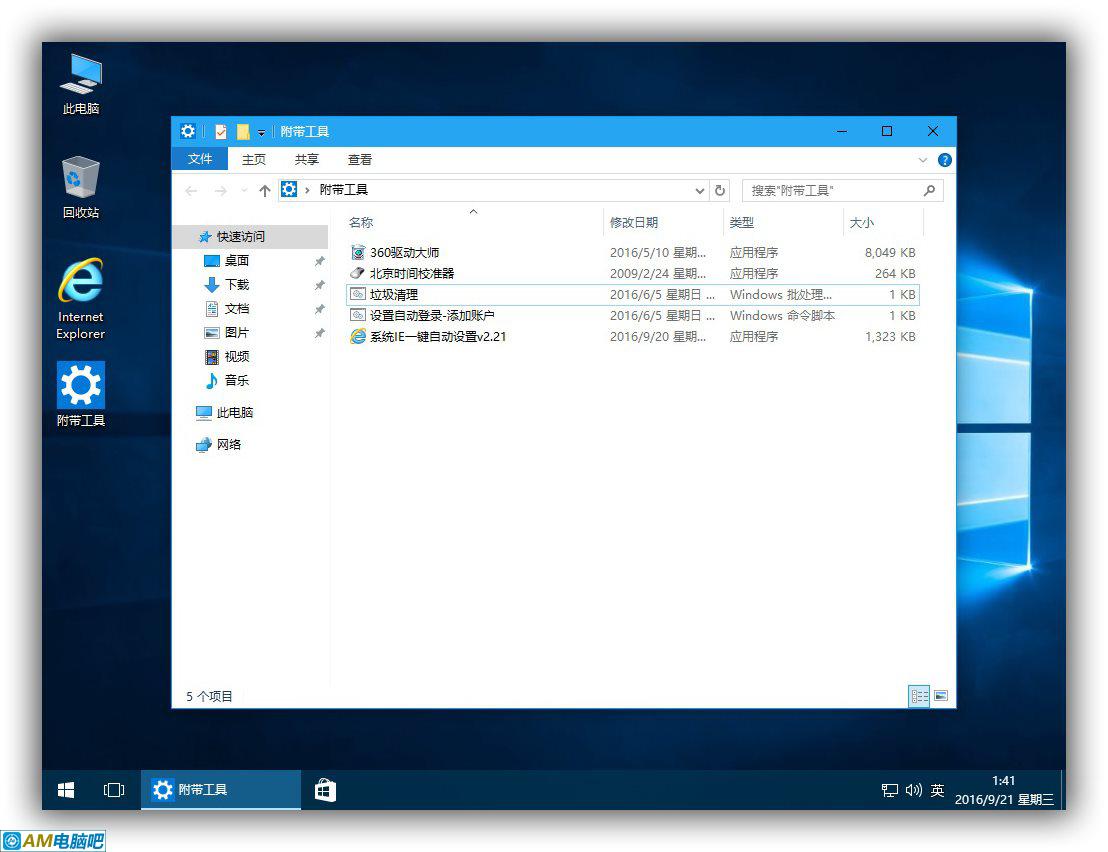The width and height of the screenshot is (1108, 852).
Task: Click the Windows 批处理 type cell
Action: point(781,295)
